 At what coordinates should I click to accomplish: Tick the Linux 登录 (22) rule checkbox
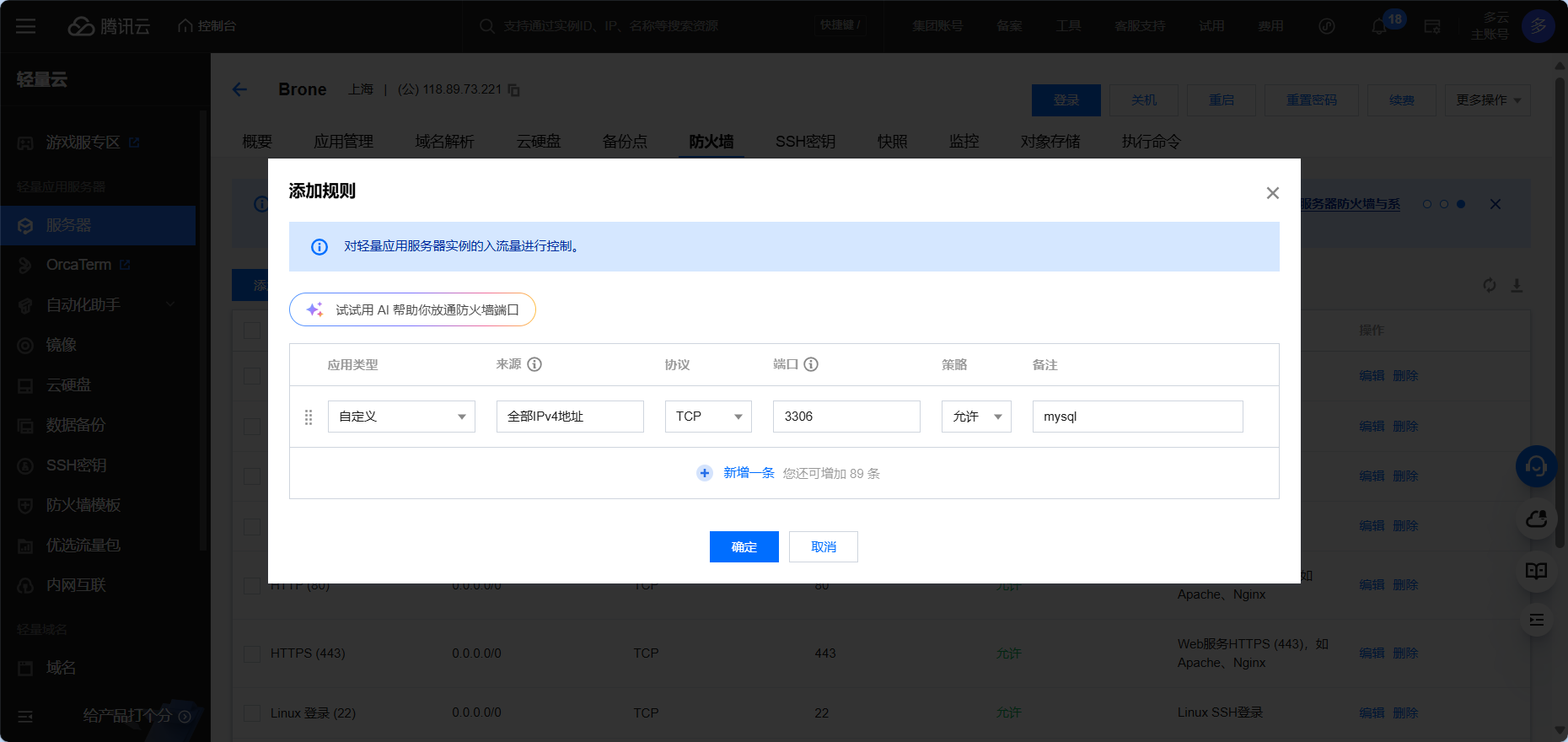point(252,713)
